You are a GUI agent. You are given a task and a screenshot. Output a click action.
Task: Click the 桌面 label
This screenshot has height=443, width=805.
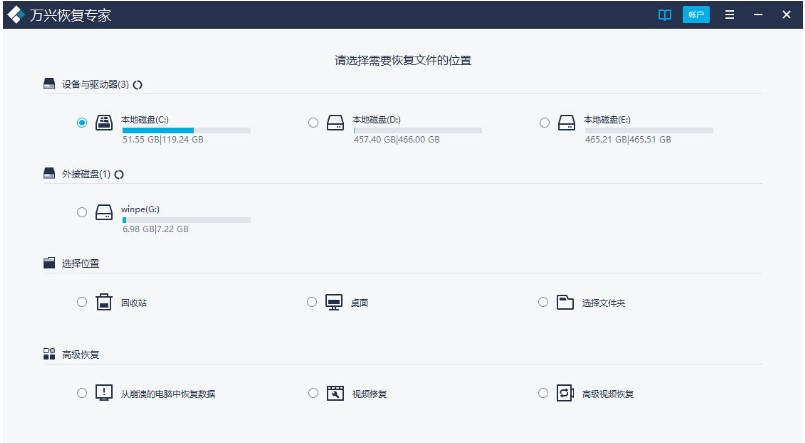click(359, 303)
